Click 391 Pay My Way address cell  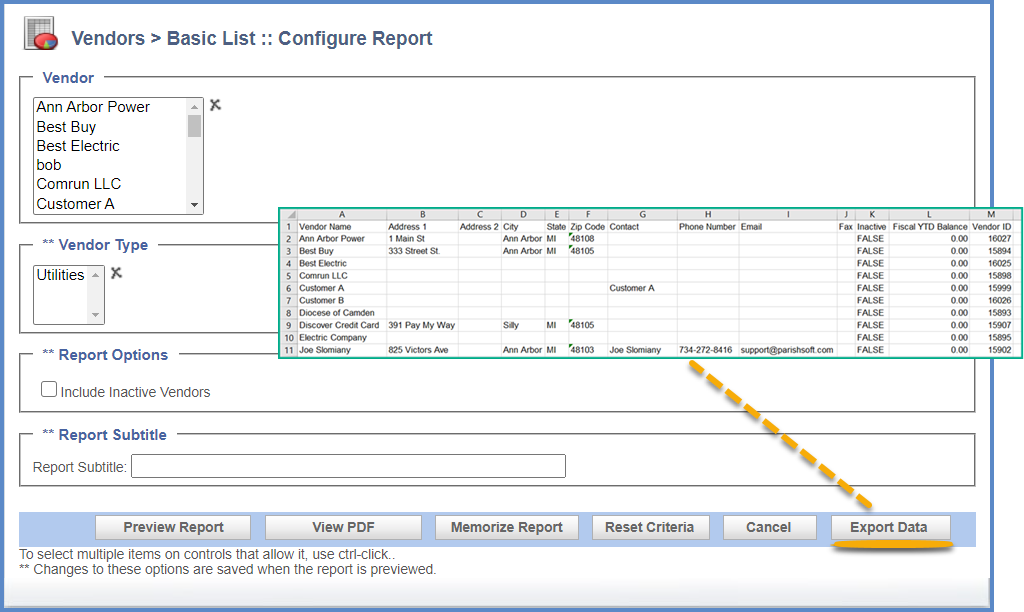pos(422,325)
